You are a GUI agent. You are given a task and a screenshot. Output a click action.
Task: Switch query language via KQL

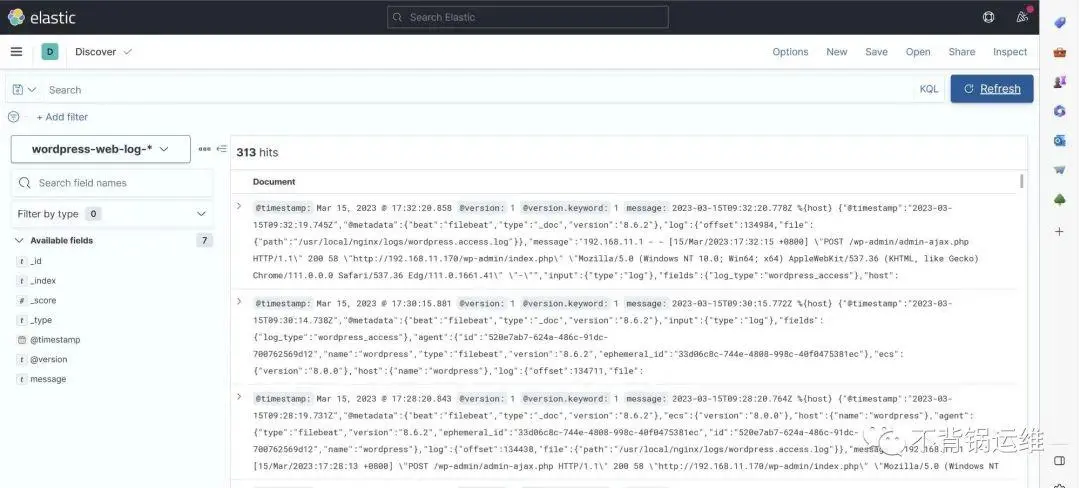coord(928,89)
